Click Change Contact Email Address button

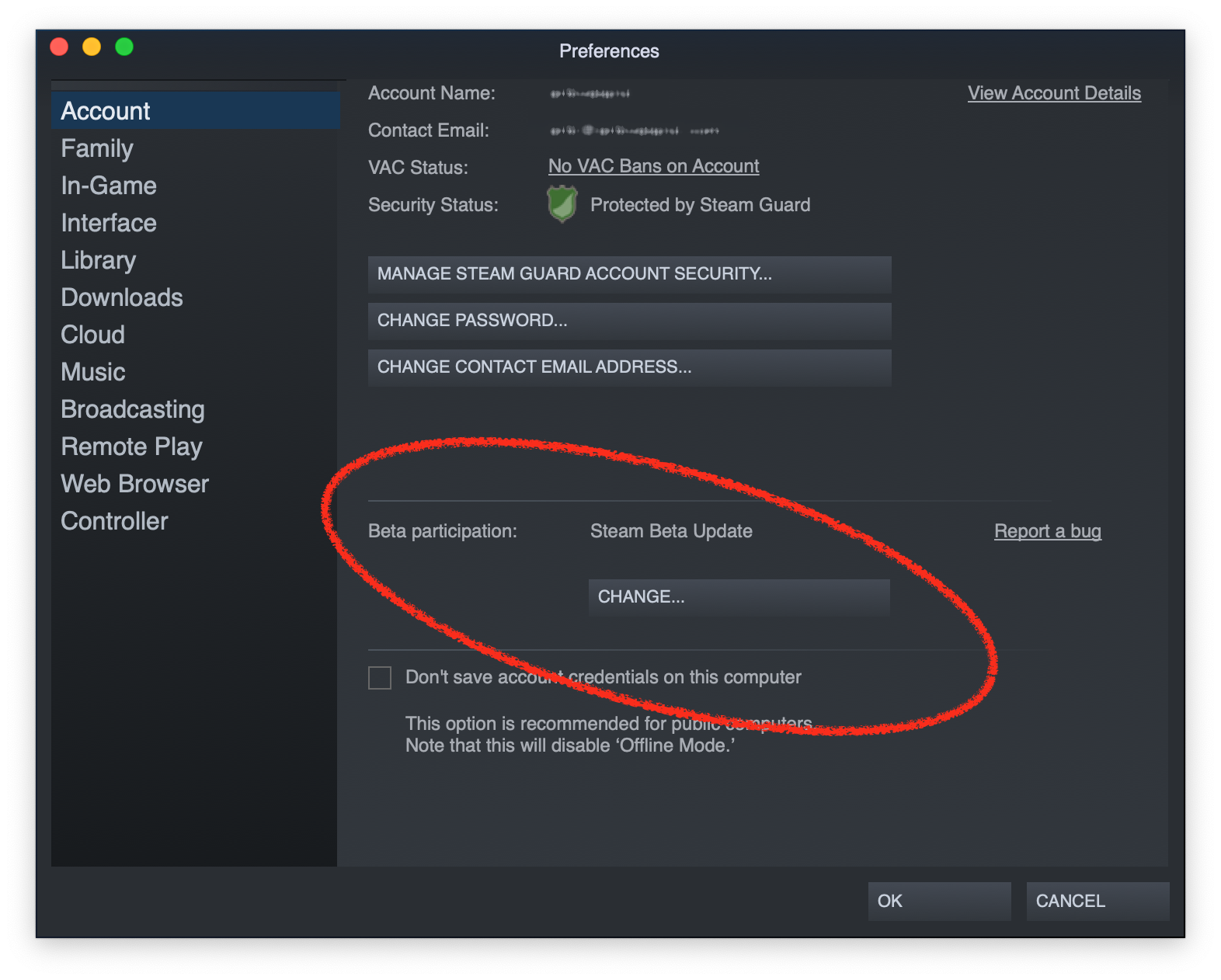(x=629, y=367)
